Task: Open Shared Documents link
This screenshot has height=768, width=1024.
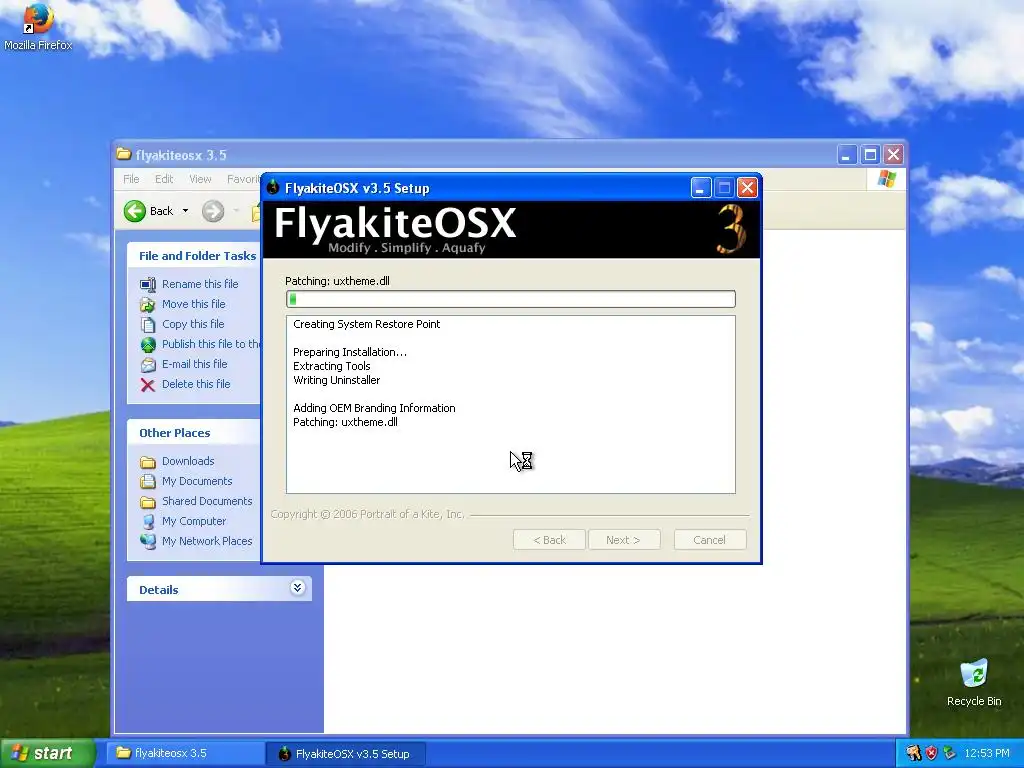Action: click(207, 502)
